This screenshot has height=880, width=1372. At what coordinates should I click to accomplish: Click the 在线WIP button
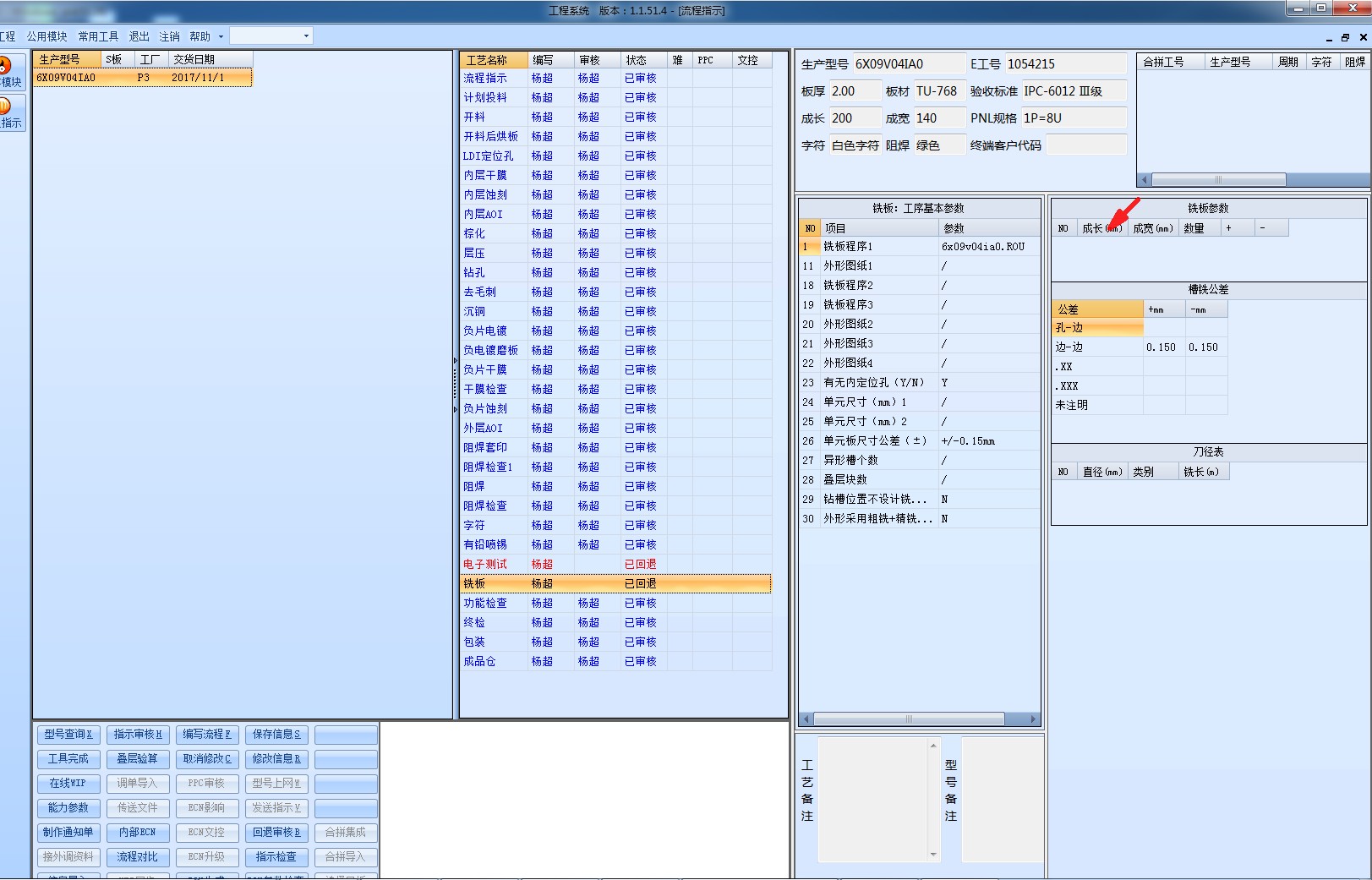click(68, 784)
